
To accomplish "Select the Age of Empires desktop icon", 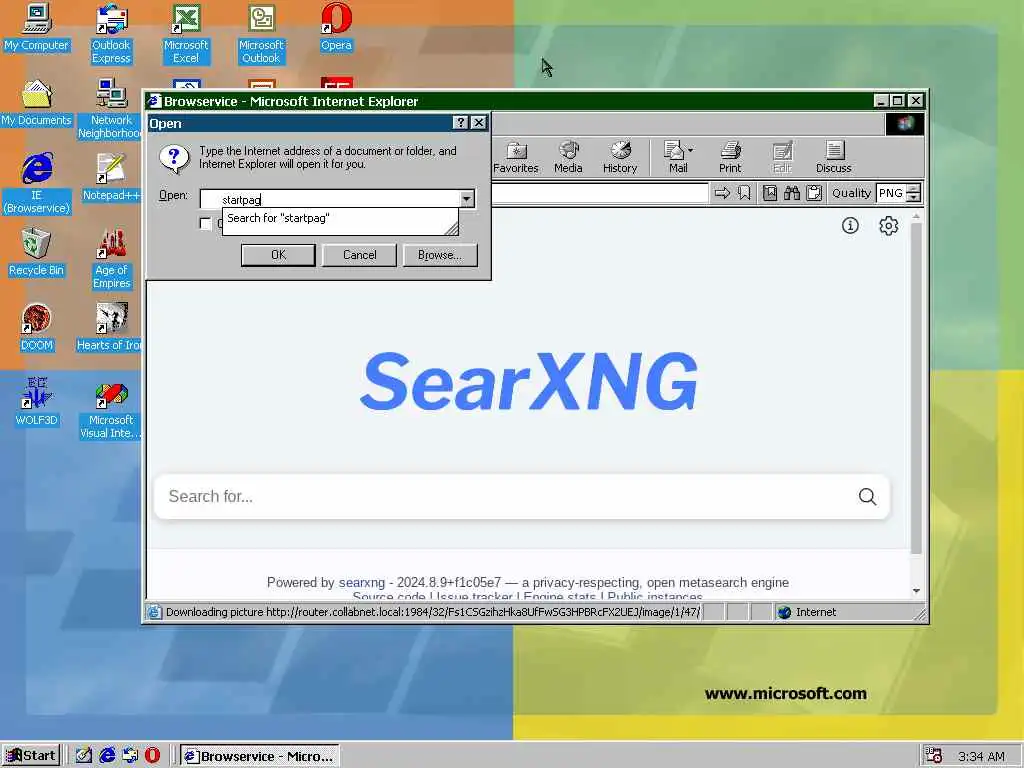I will click(x=111, y=259).
